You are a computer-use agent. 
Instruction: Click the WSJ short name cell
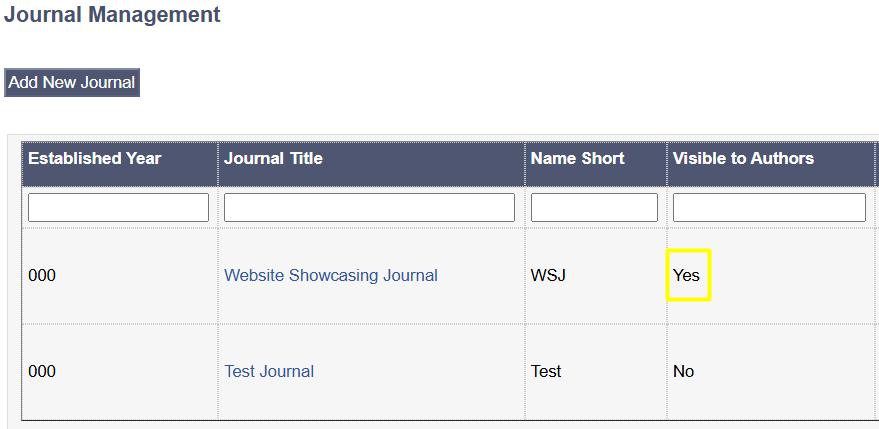(548, 275)
